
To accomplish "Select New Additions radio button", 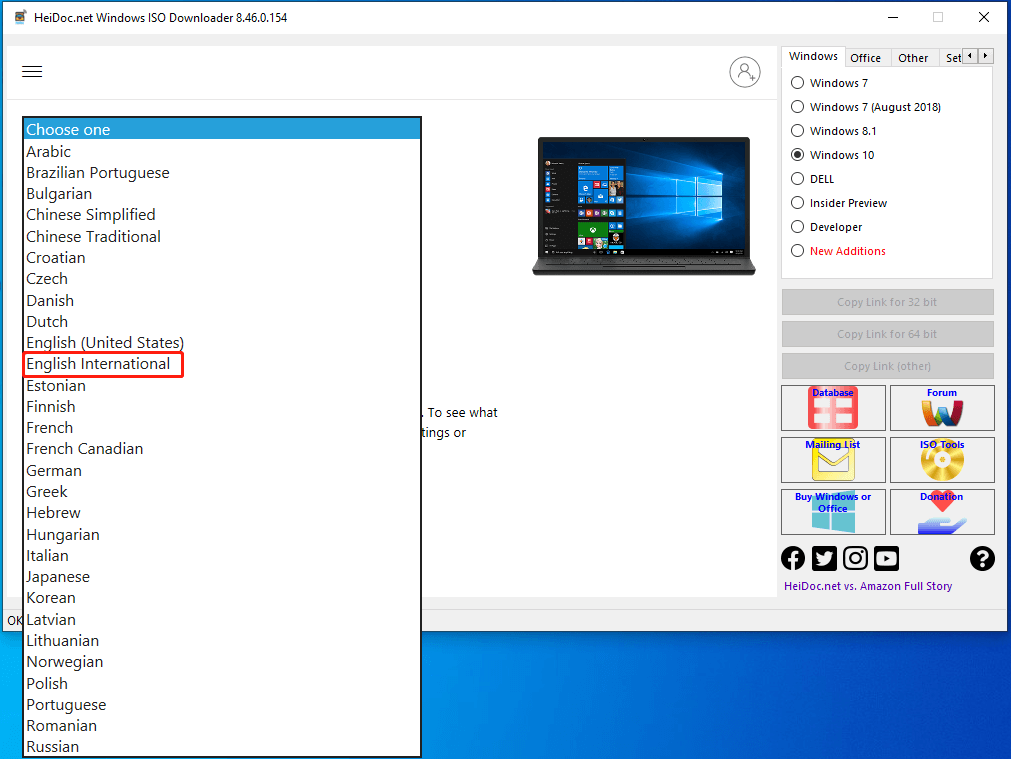I will pos(798,251).
